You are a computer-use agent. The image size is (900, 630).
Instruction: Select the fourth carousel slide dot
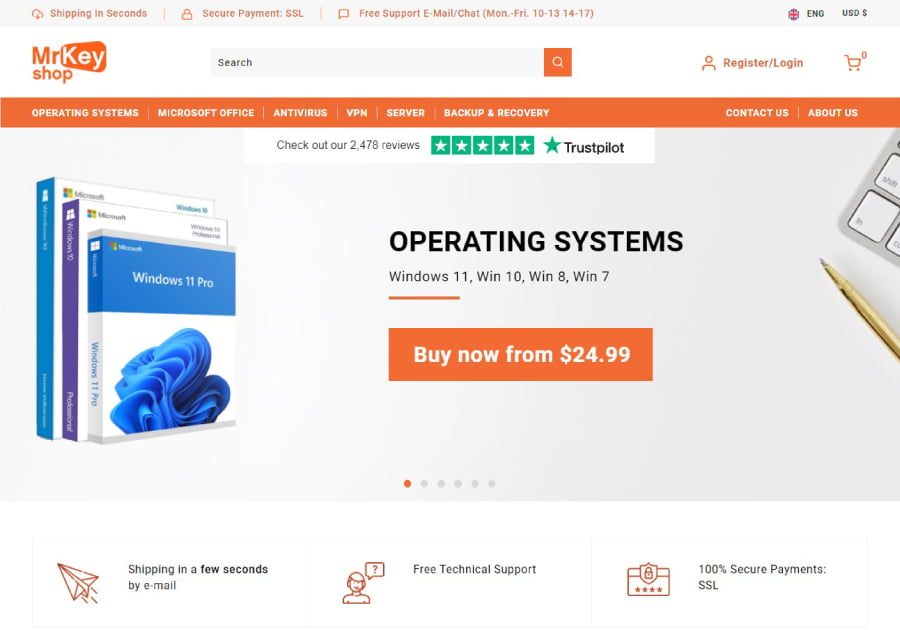click(458, 484)
